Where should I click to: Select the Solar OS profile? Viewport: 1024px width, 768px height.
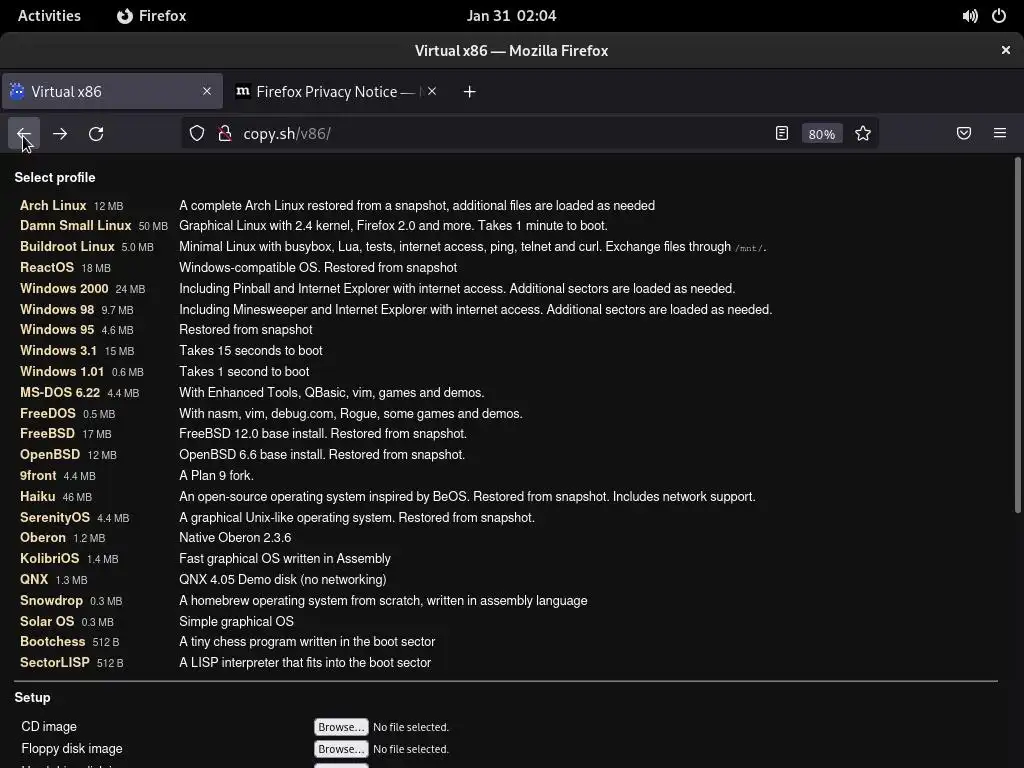(47, 621)
